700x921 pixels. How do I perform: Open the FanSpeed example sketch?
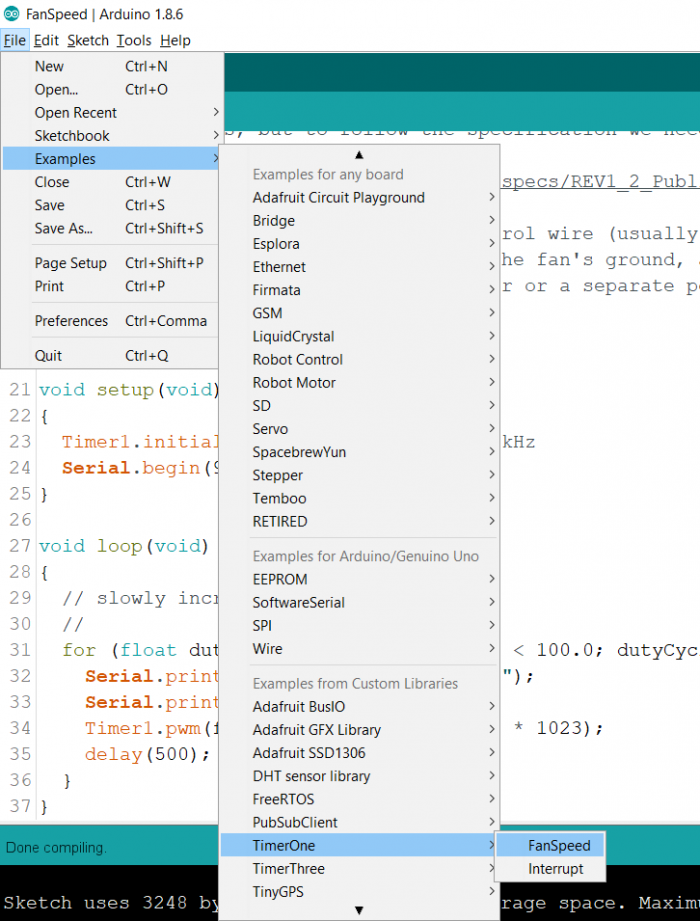point(559,845)
